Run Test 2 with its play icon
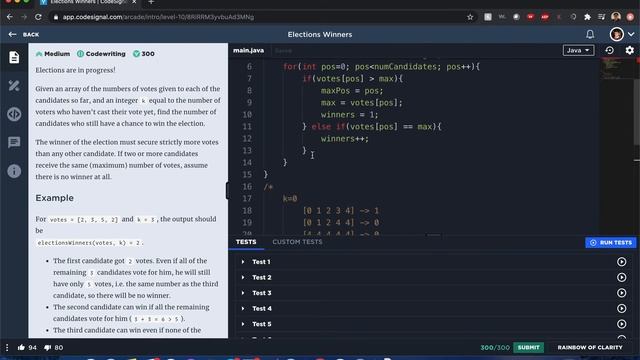The width and height of the screenshot is (640, 360). [x=621, y=277]
